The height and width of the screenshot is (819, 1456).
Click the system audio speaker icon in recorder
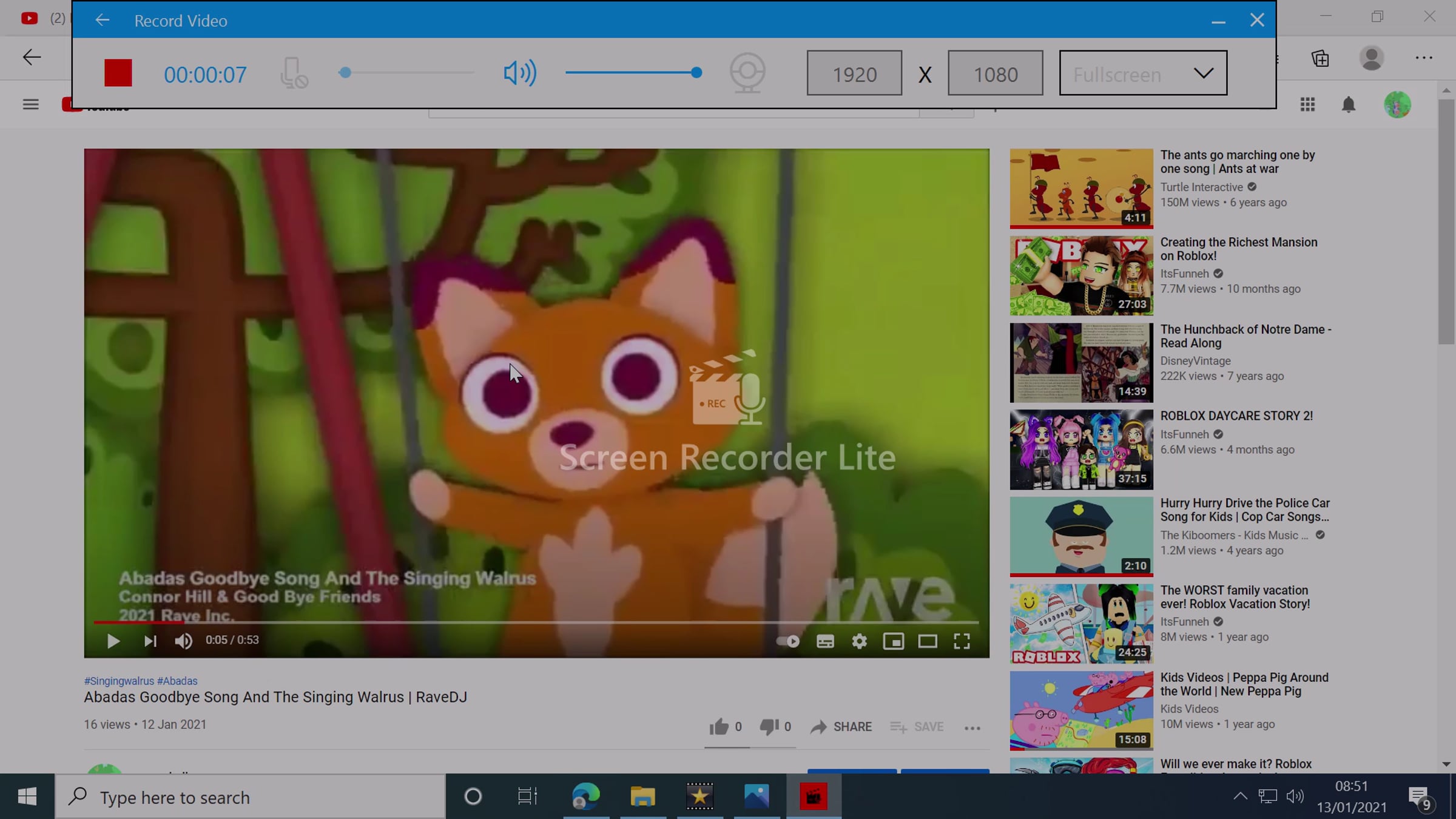tap(519, 73)
